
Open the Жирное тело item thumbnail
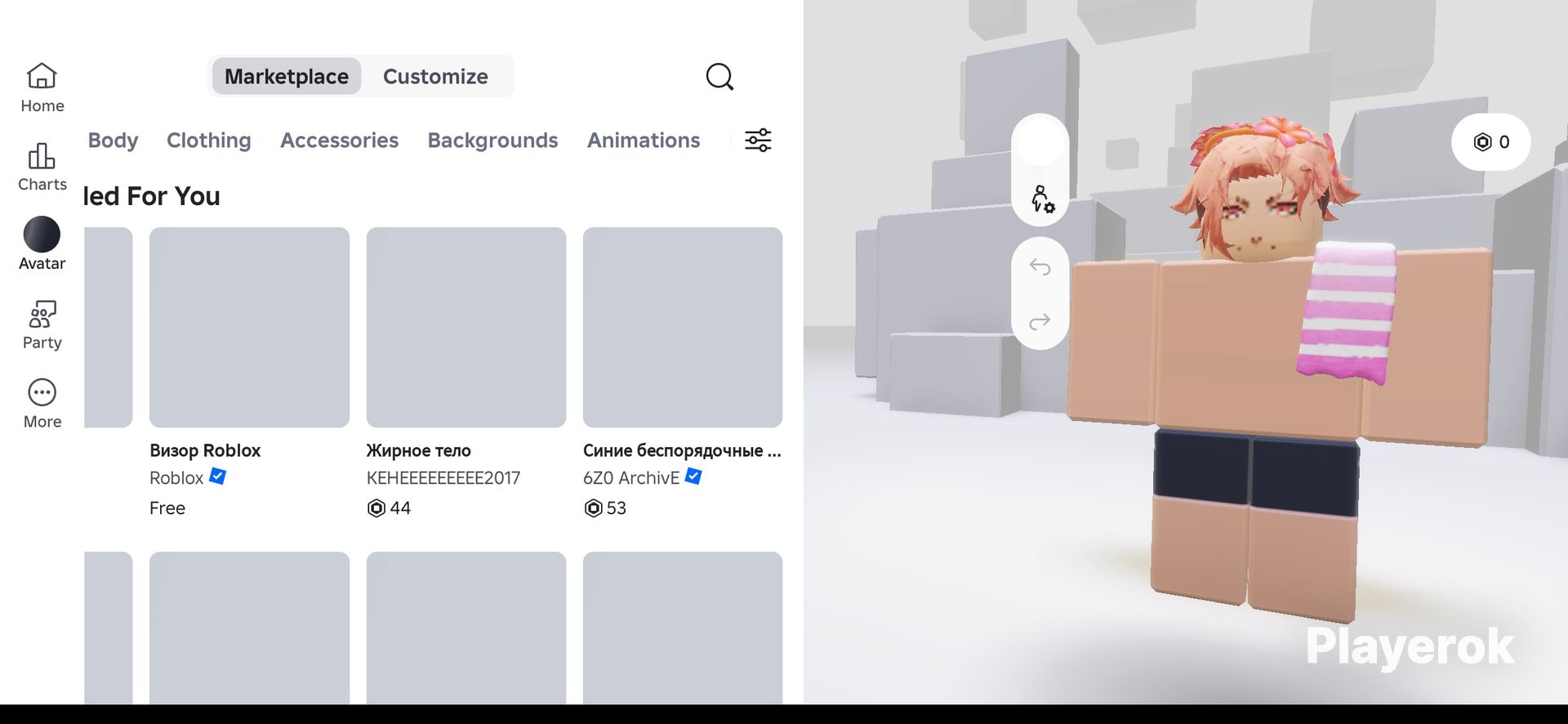466,327
